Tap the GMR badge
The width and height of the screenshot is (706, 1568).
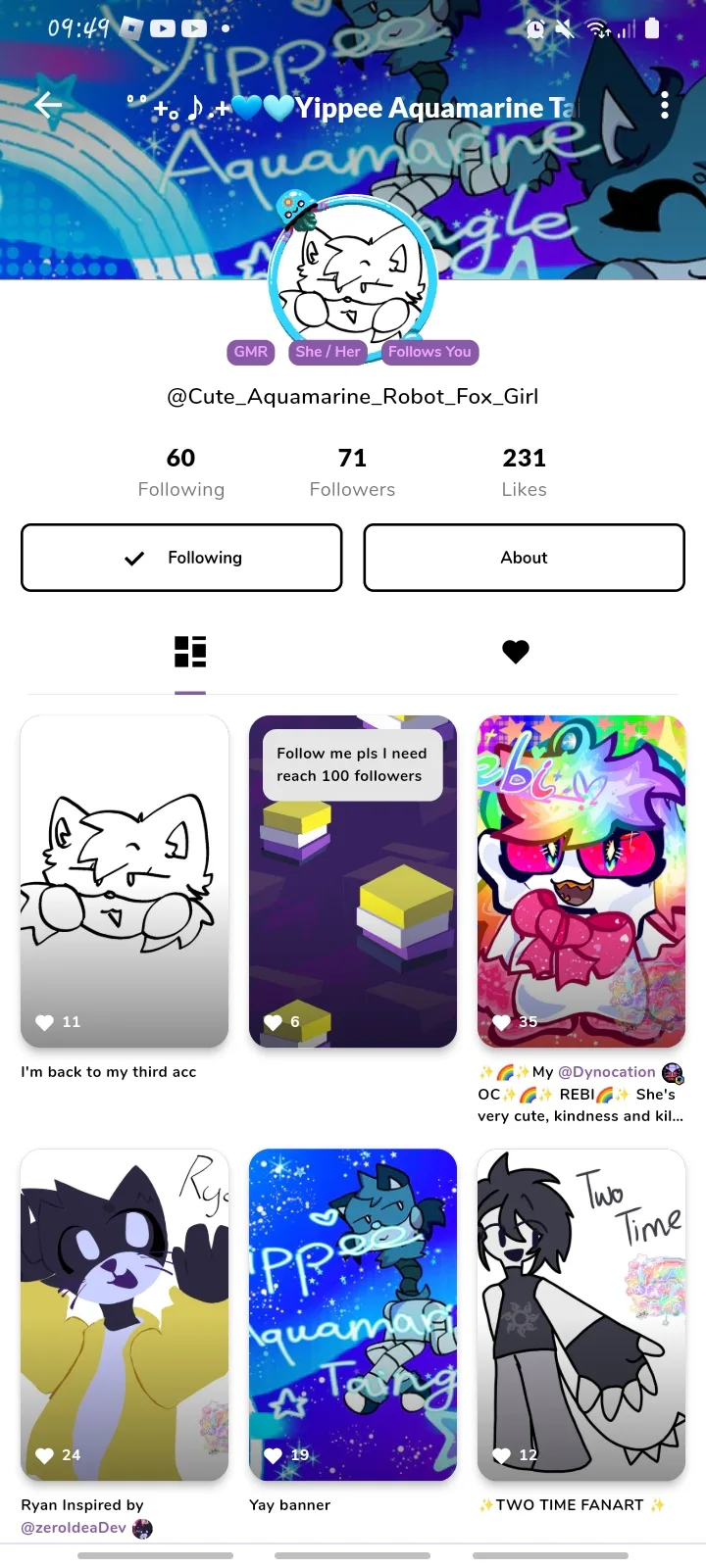point(251,352)
